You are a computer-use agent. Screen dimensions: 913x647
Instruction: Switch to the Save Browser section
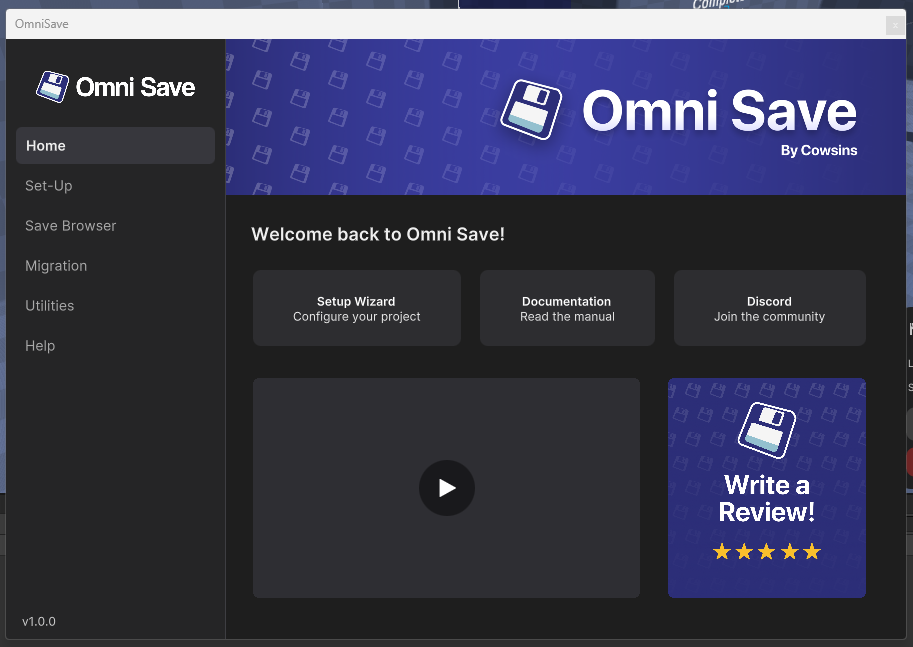click(x=71, y=226)
